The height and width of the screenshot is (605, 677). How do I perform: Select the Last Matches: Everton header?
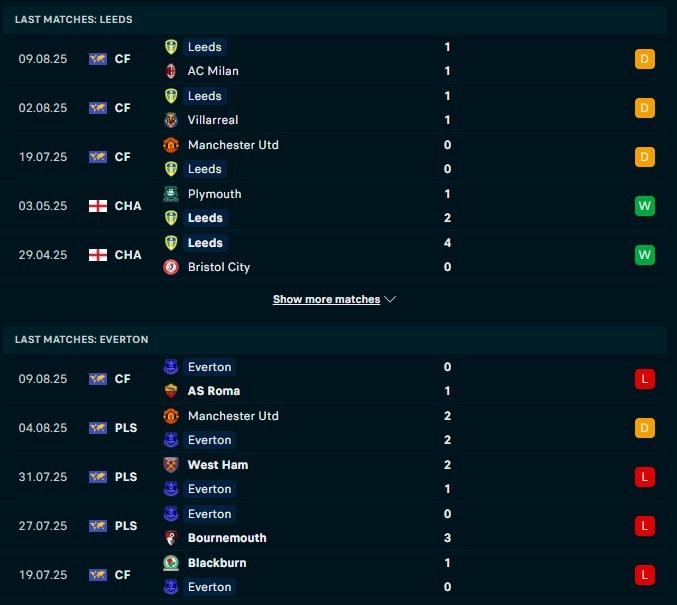coord(82,339)
